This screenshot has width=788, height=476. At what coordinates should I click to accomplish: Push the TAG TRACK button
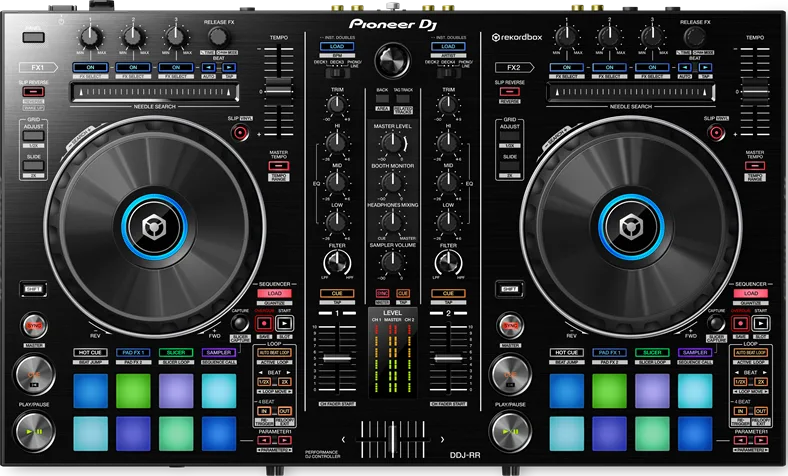[x=403, y=99]
